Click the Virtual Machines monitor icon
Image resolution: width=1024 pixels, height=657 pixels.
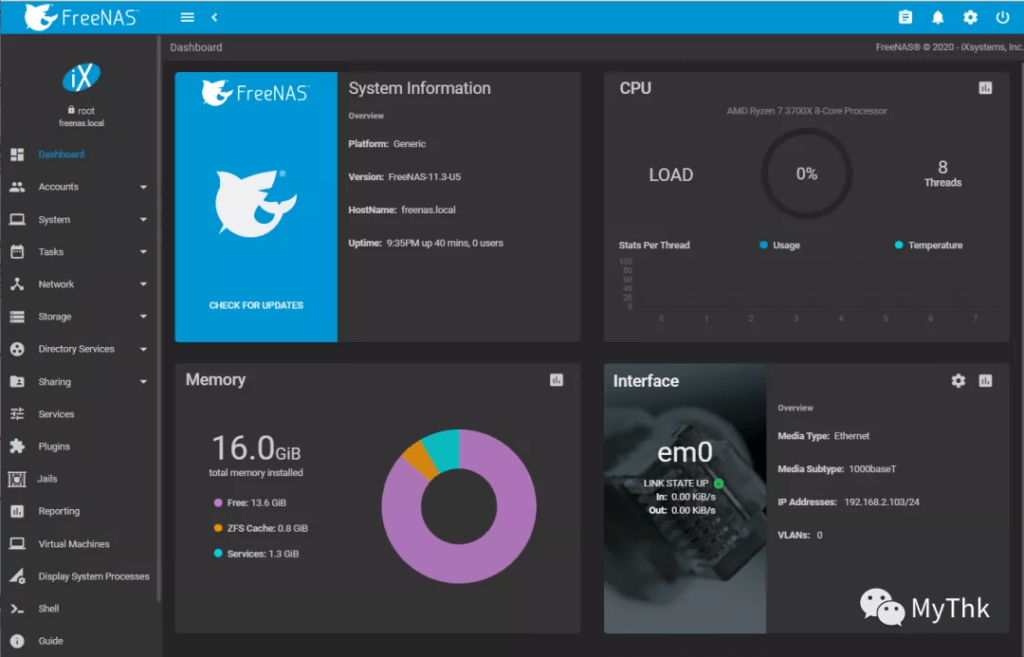17,543
